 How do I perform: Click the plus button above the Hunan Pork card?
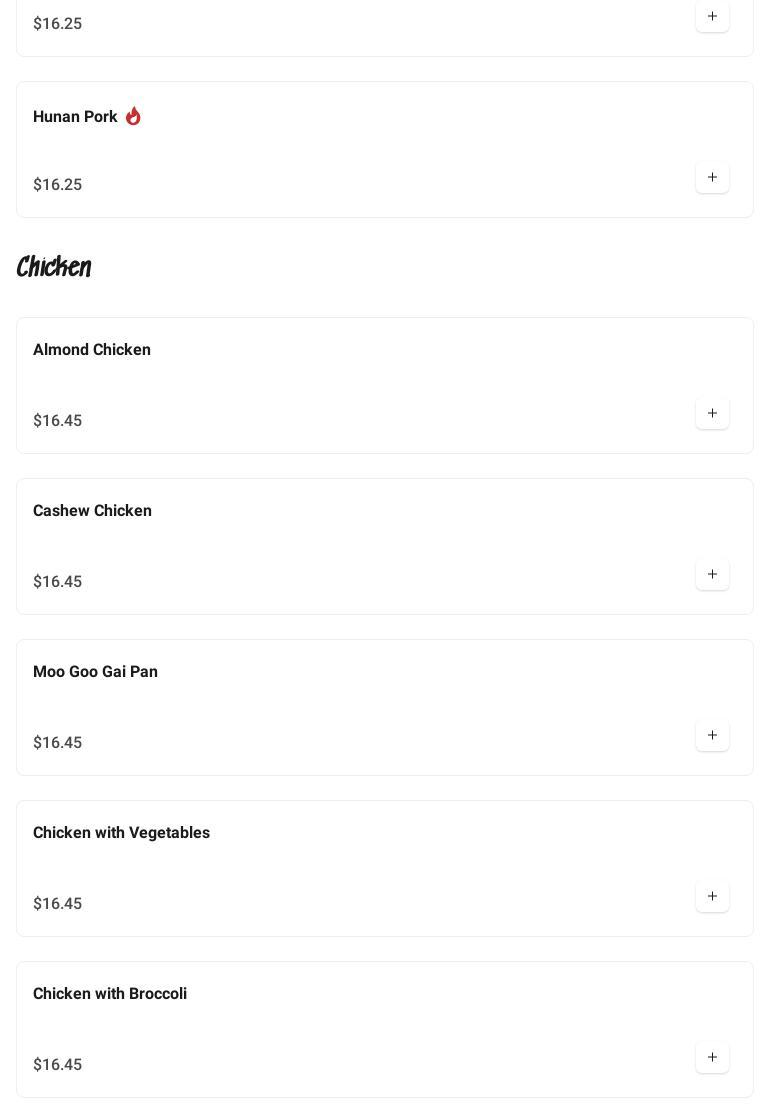(712, 17)
